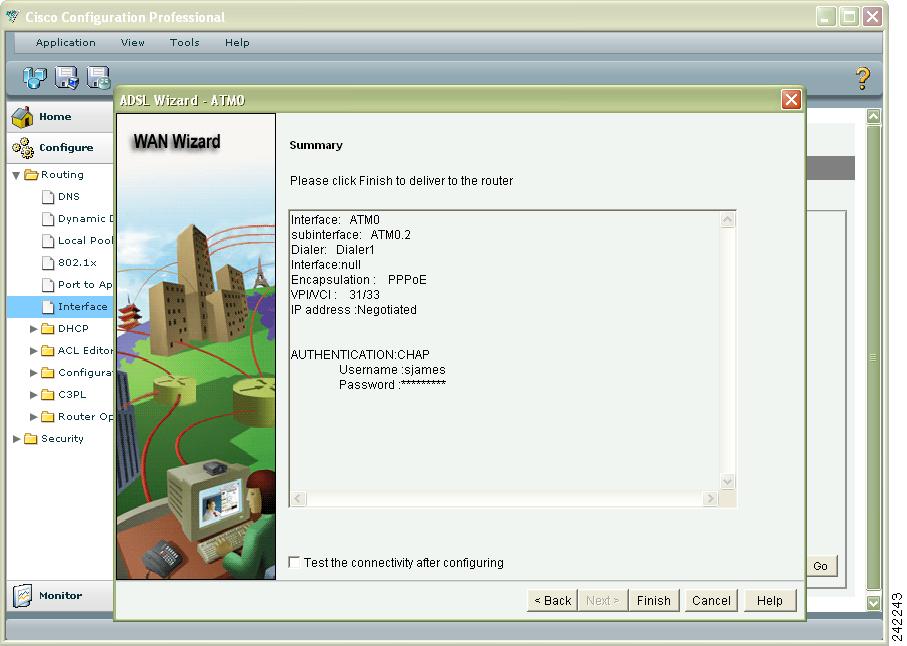Open the Tools menu
Image resolution: width=907 pixels, height=646 pixels.
[x=185, y=42]
